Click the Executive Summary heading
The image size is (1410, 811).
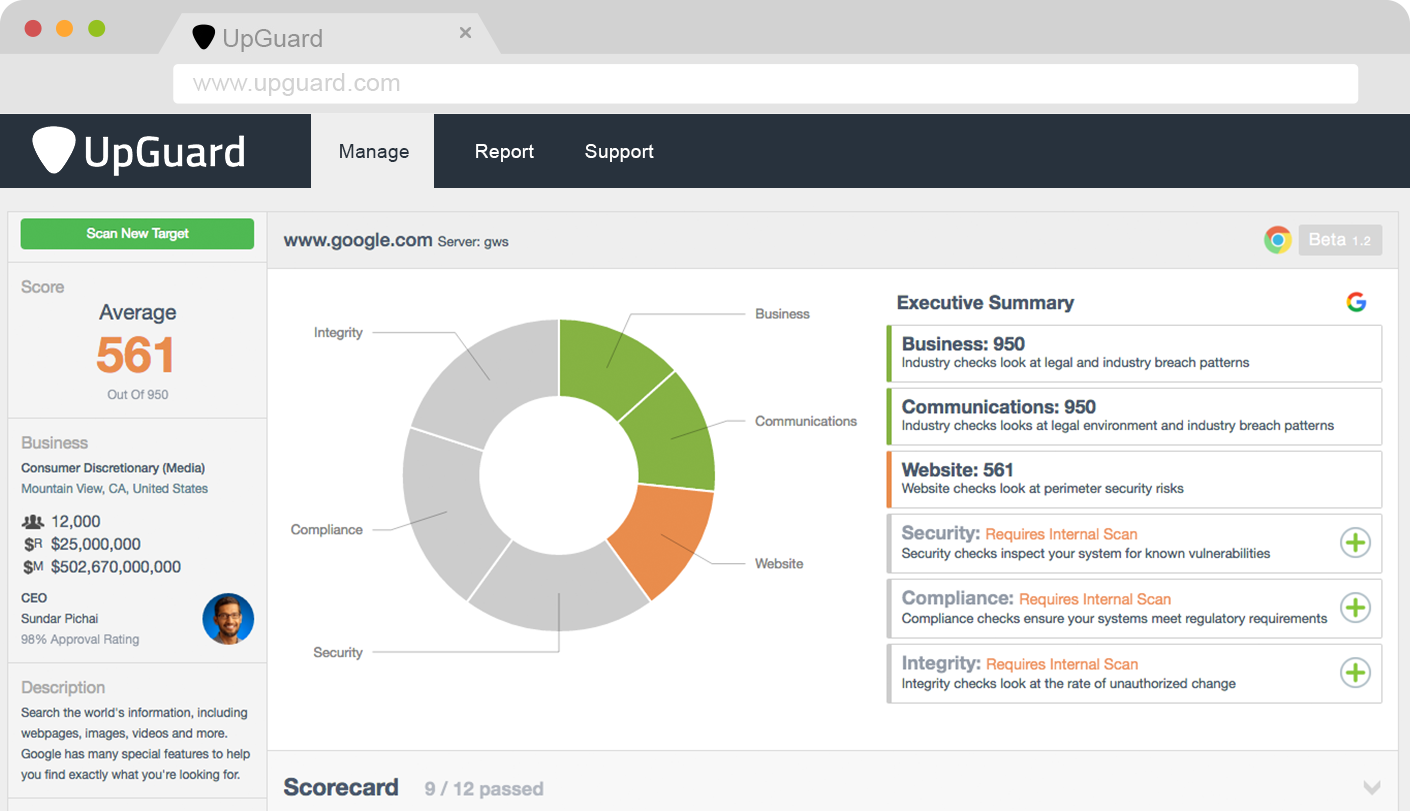pyautogui.click(x=985, y=303)
